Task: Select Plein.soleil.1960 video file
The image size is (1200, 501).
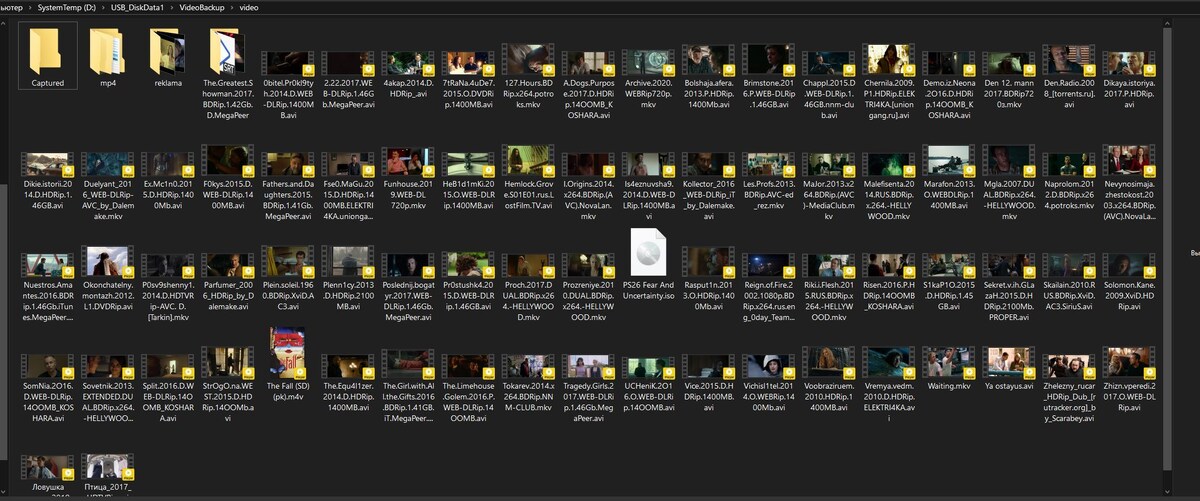Action: [x=287, y=263]
